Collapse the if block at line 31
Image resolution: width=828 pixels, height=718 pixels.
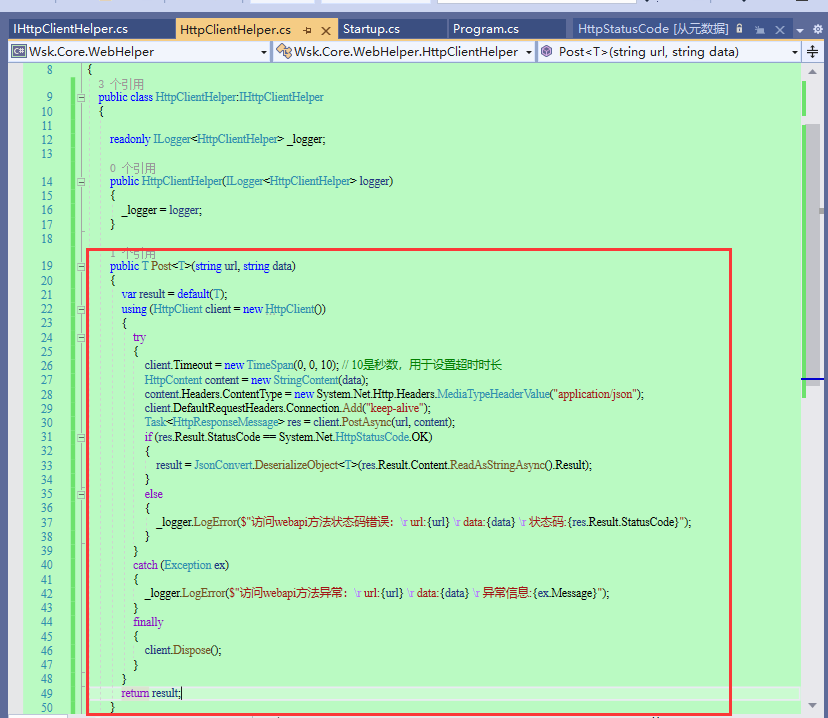(x=81, y=436)
